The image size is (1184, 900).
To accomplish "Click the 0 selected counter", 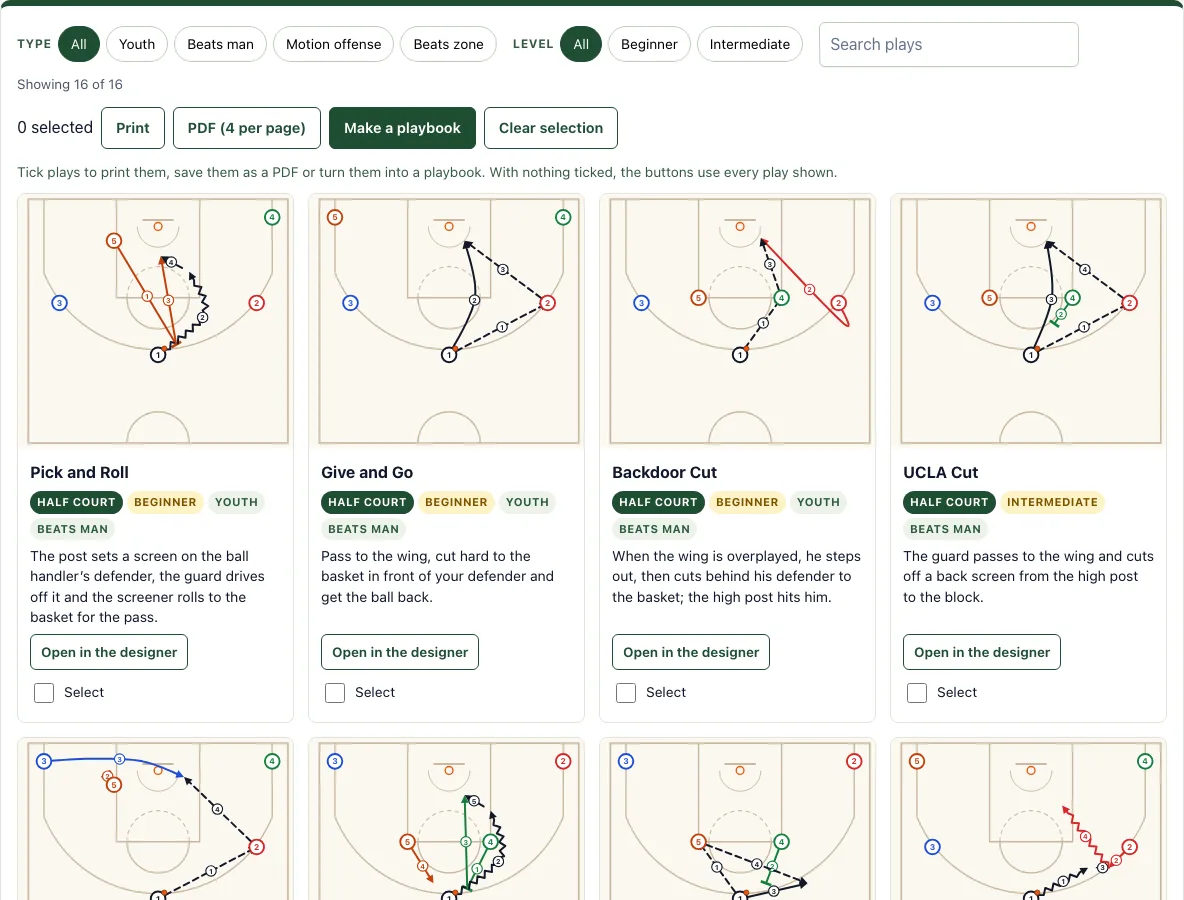I will point(55,128).
